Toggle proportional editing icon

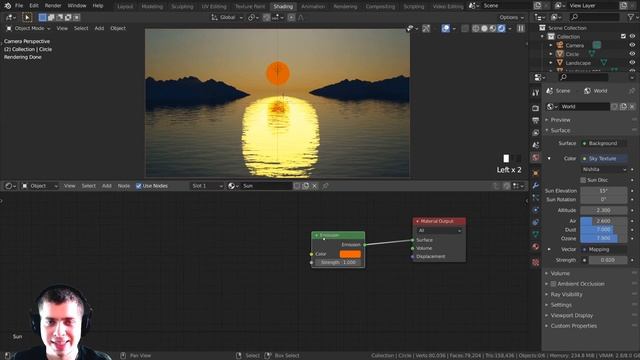coord(291,18)
